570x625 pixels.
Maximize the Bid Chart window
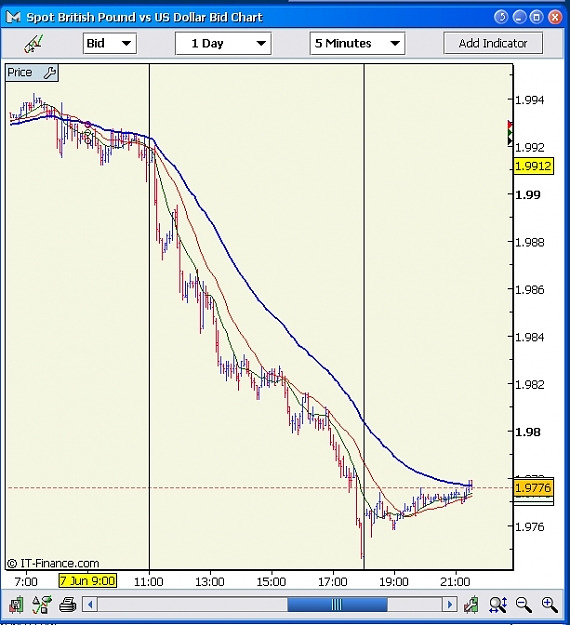point(537,17)
